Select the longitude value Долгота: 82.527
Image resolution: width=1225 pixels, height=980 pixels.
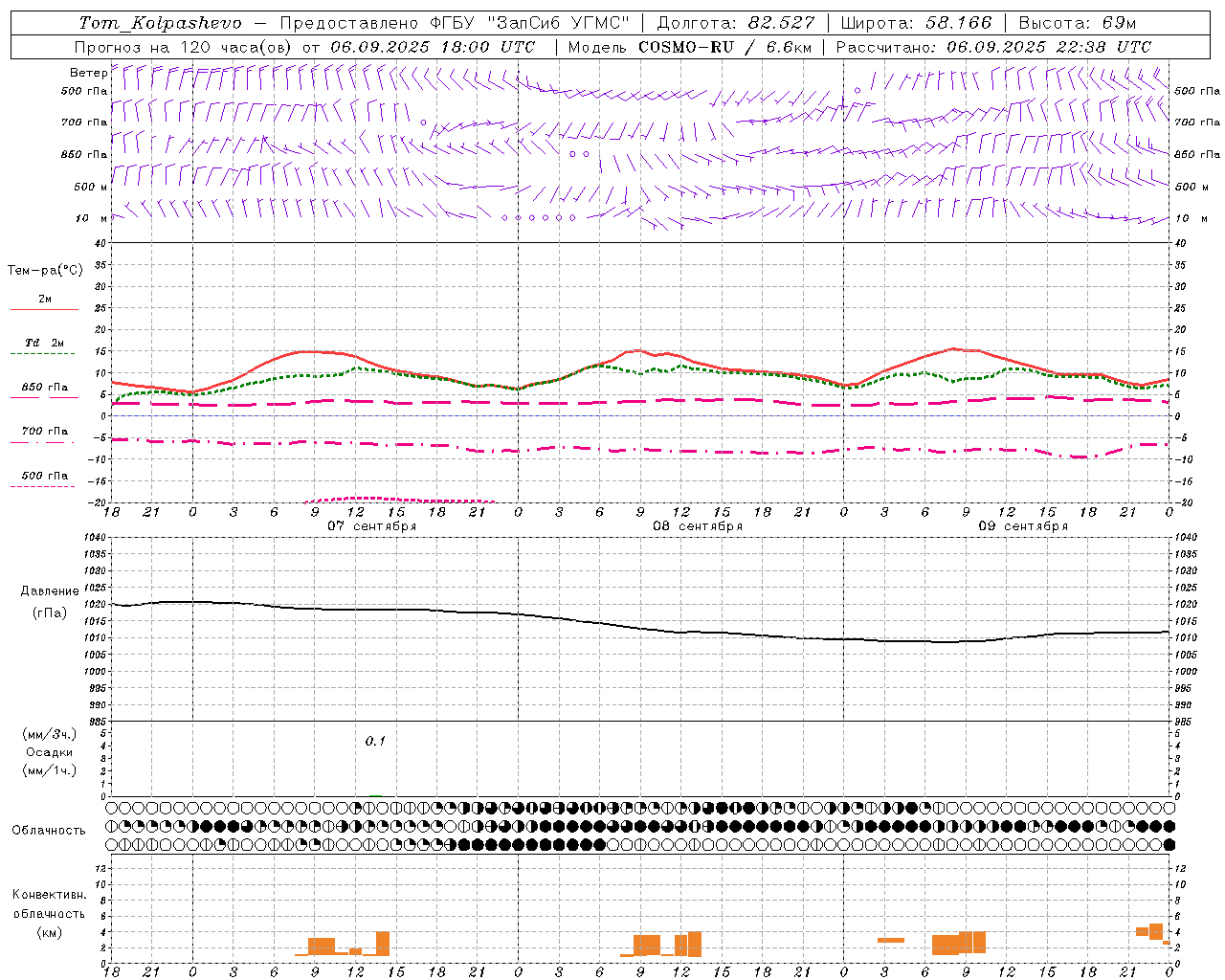[736, 23]
